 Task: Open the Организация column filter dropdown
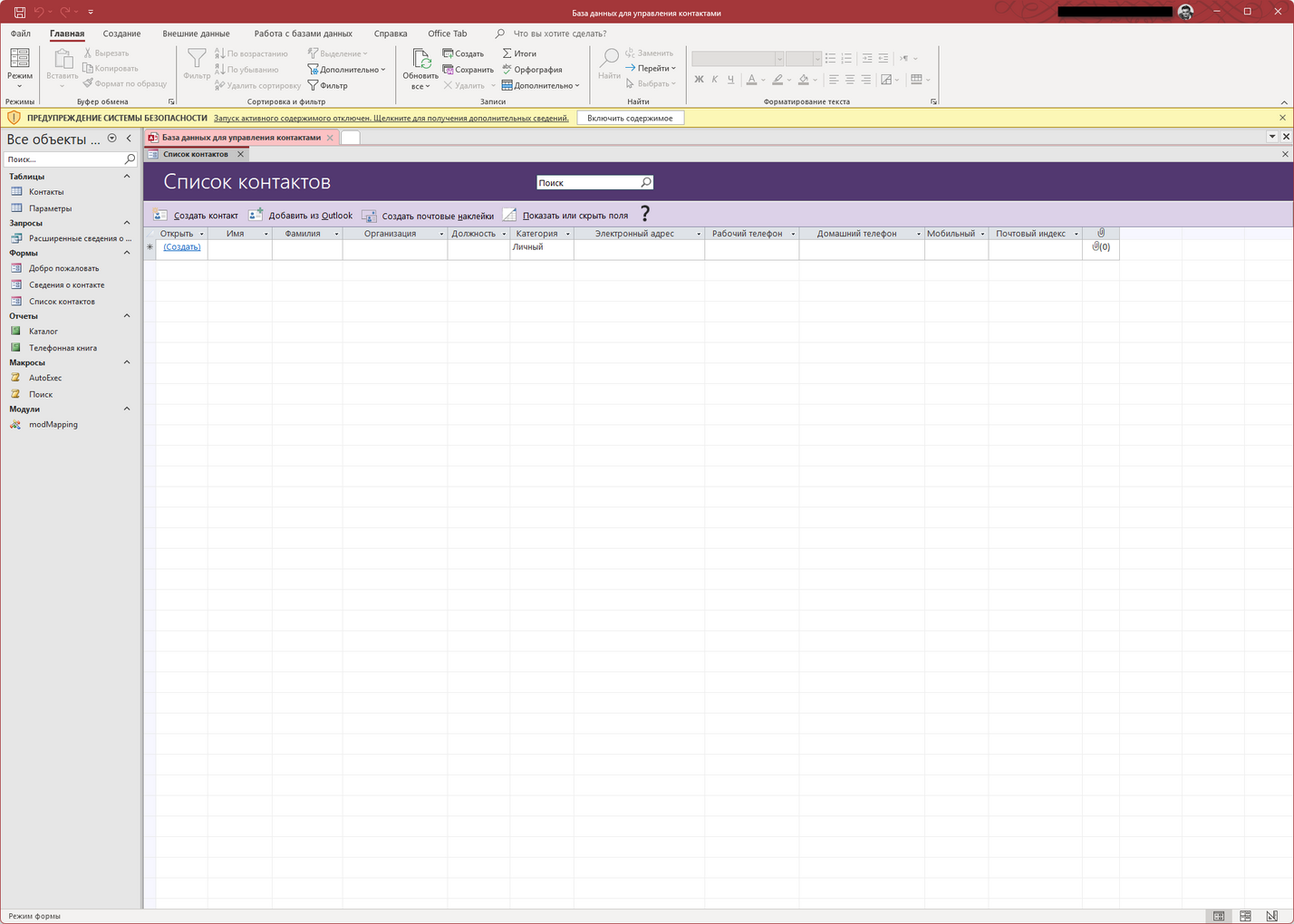[x=441, y=234]
